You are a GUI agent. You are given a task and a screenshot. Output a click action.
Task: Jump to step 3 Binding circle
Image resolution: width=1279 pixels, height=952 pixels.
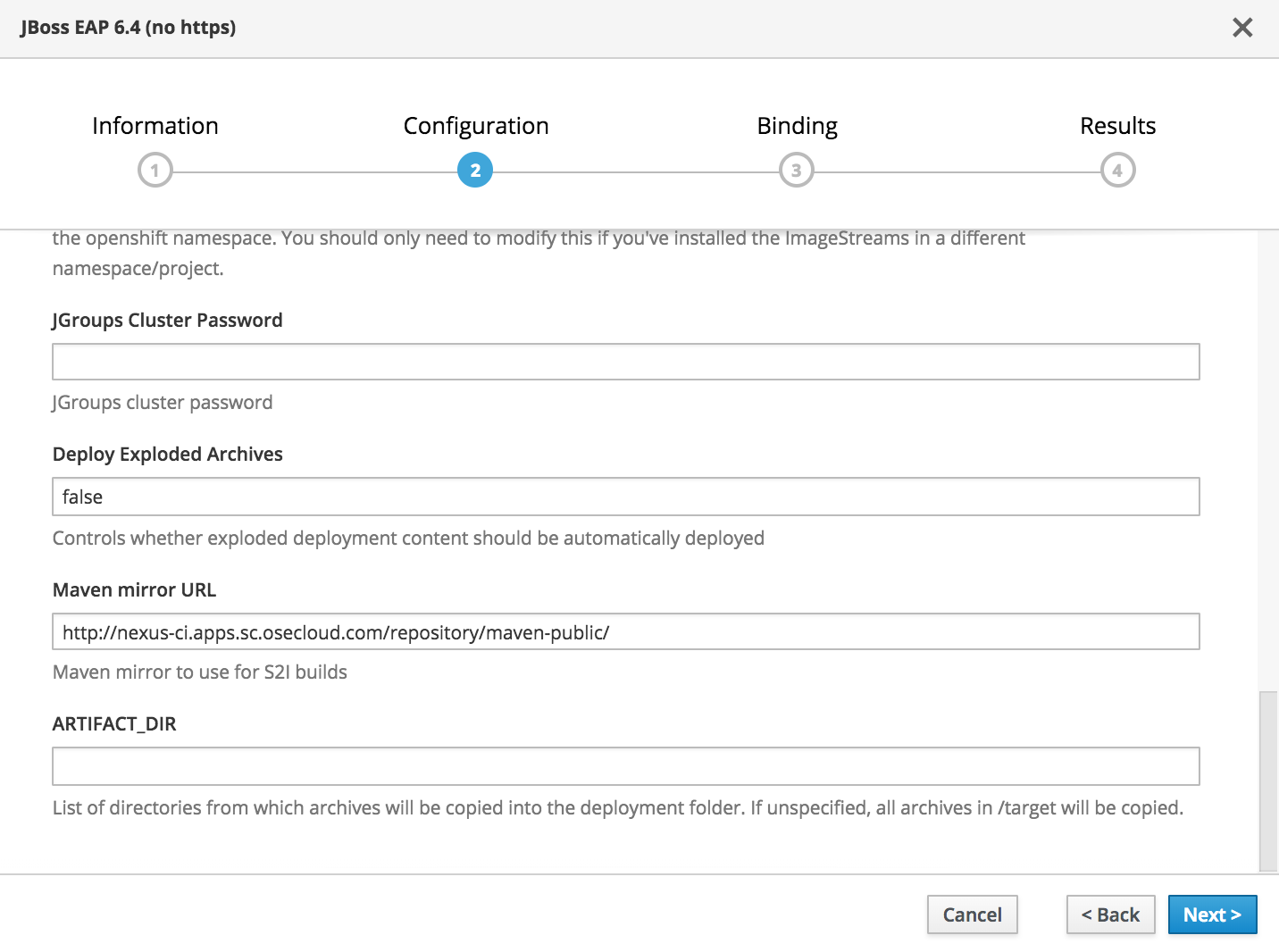pos(797,170)
